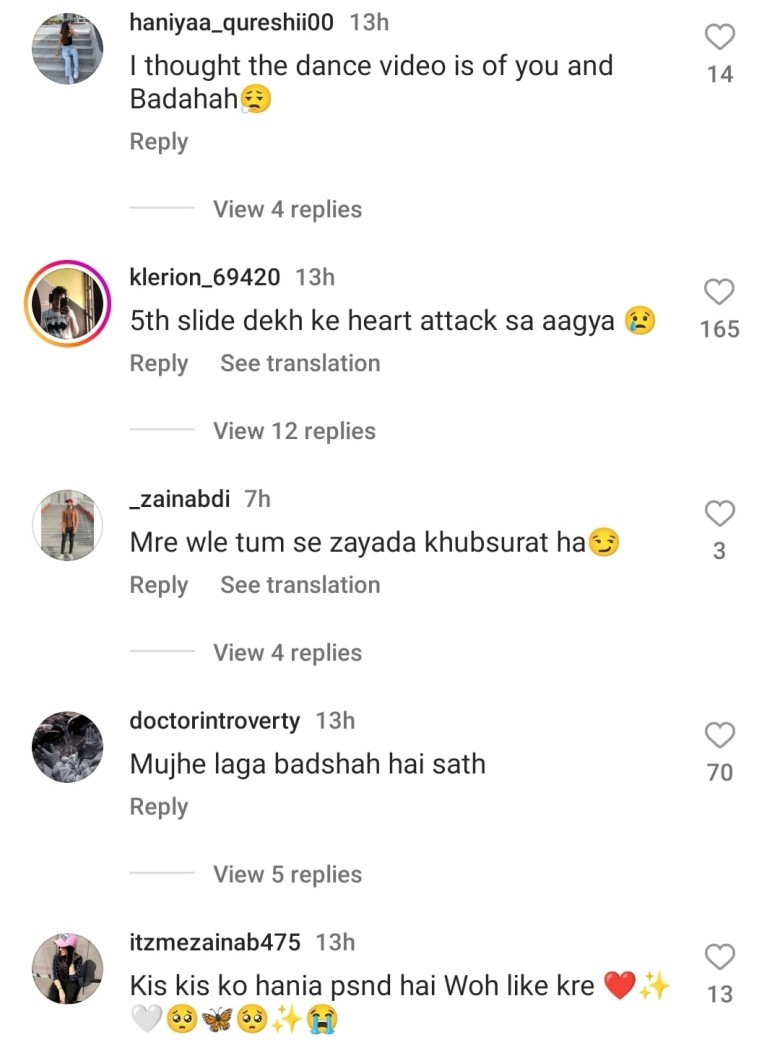Open klerion_69420's story ring avatar
Screen dimensions: 780x1045
coord(67,304)
